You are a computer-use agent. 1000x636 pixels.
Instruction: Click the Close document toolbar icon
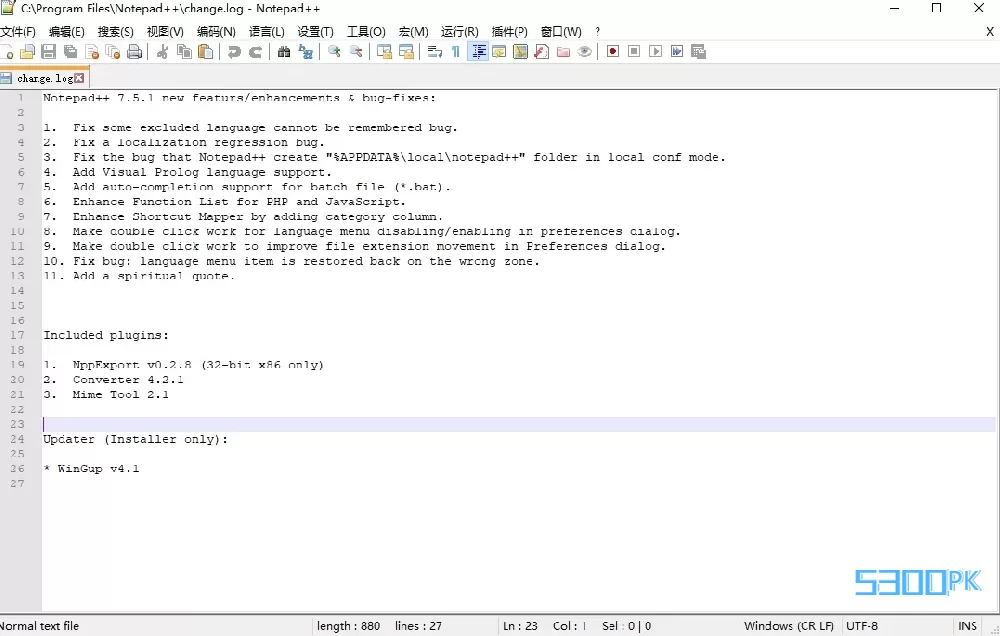[x=92, y=52]
